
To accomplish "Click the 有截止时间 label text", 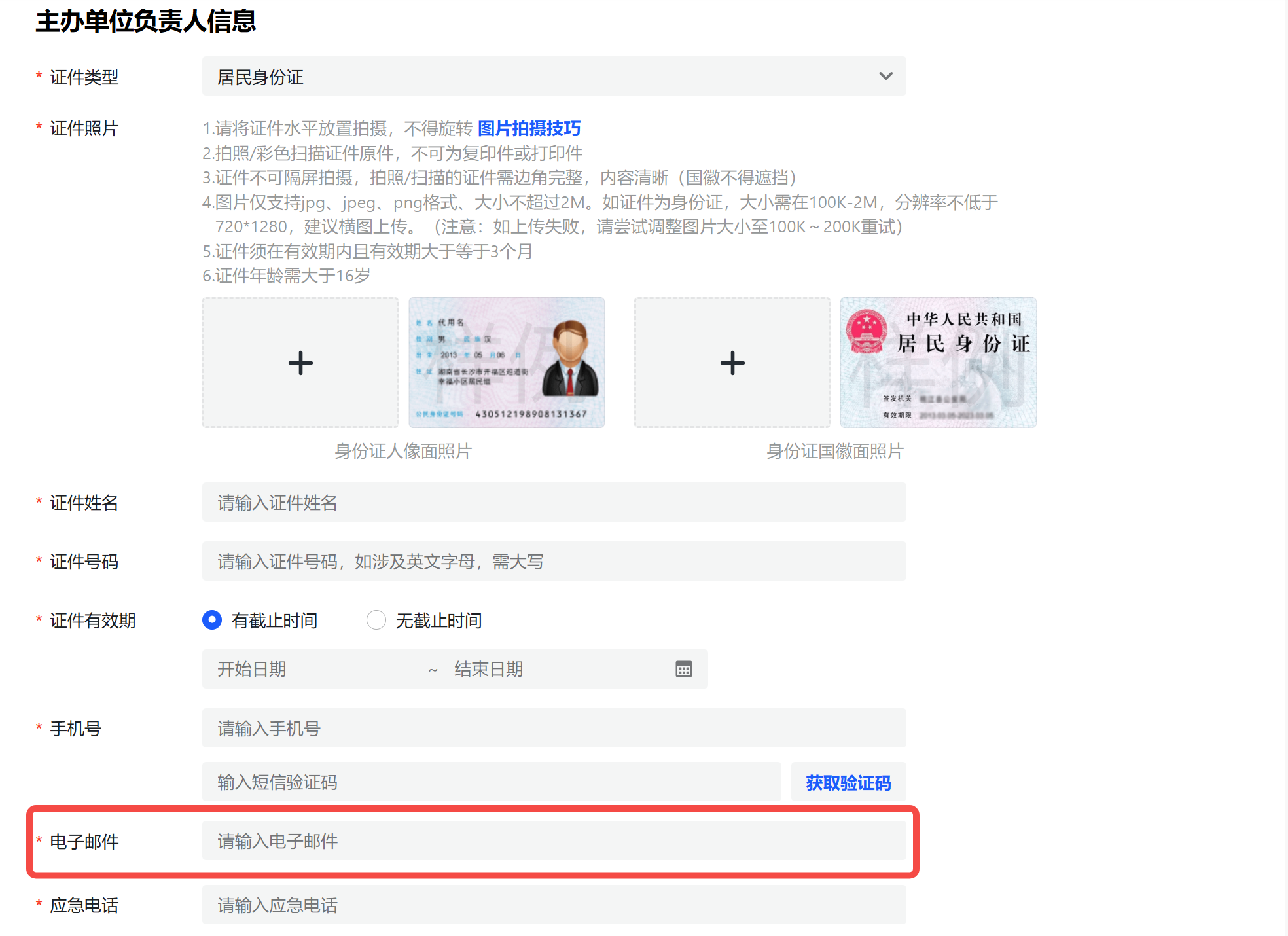I will pyautogui.click(x=274, y=621).
